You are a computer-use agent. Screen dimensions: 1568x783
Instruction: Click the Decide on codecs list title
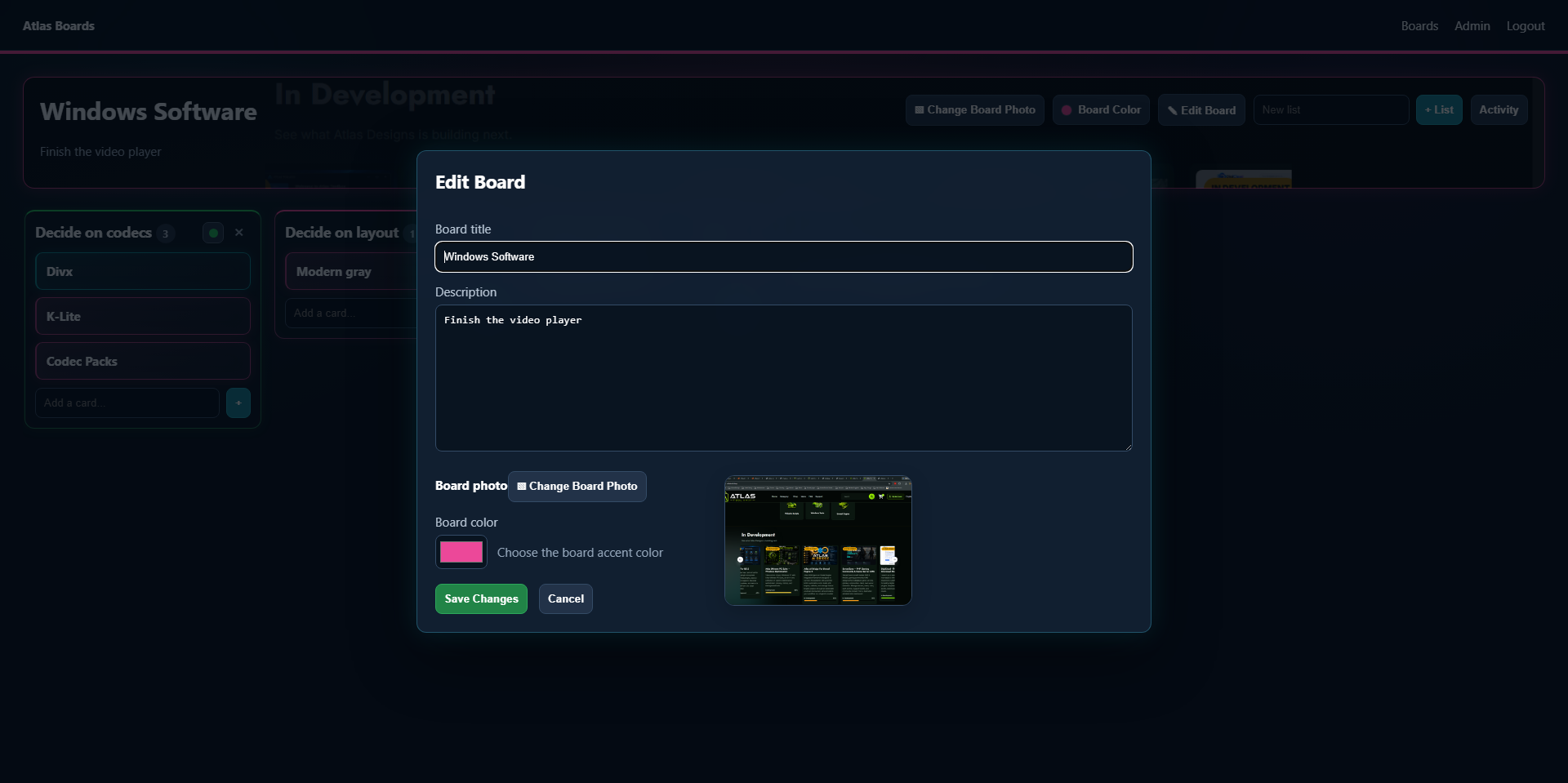pyautogui.click(x=93, y=233)
